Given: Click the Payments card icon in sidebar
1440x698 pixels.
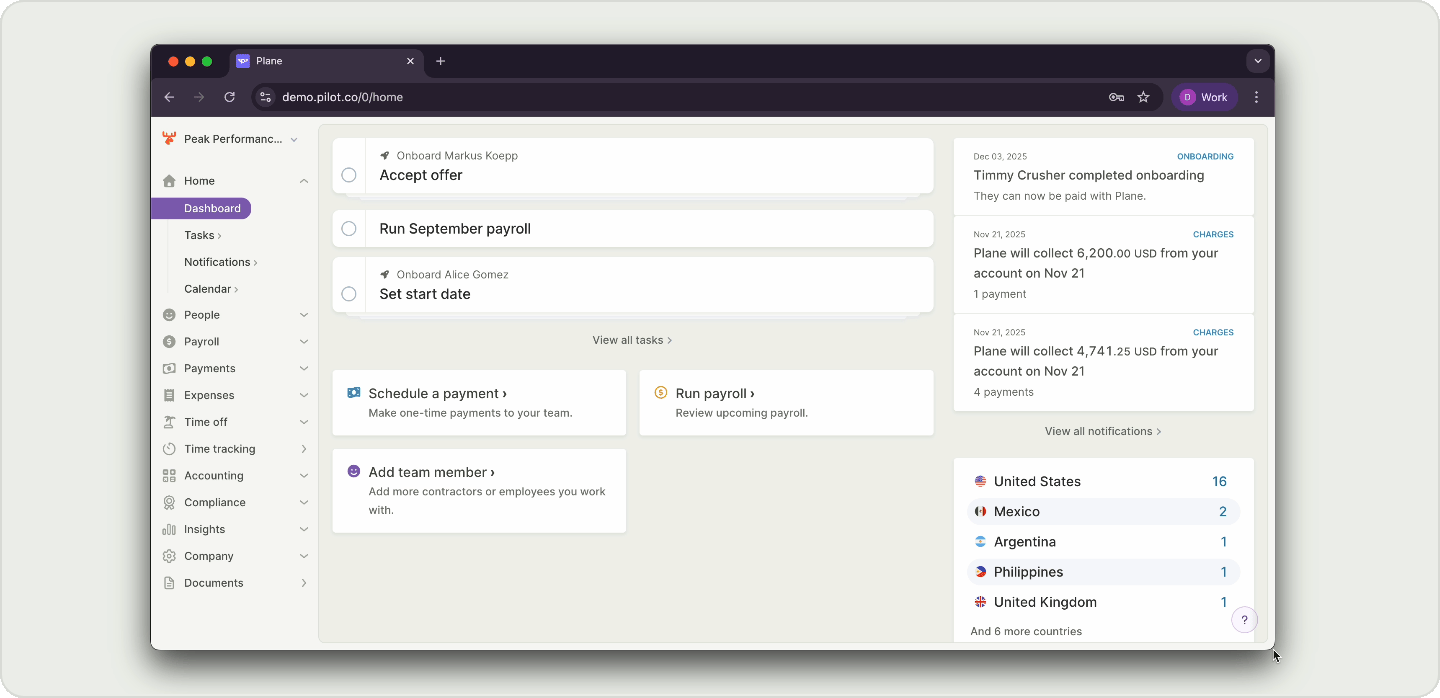Looking at the screenshot, I should point(169,368).
